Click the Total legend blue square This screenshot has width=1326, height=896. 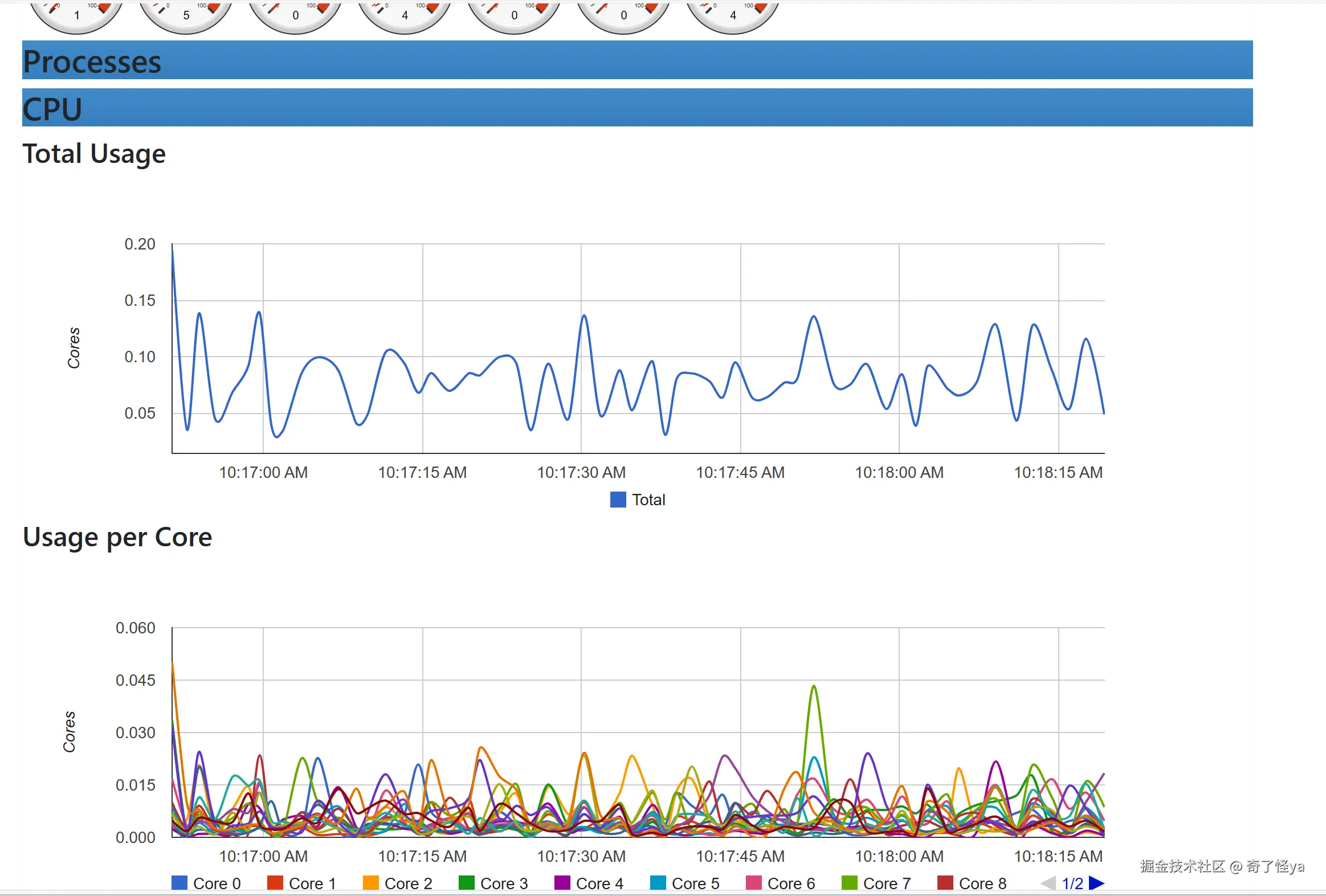pos(618,500)
